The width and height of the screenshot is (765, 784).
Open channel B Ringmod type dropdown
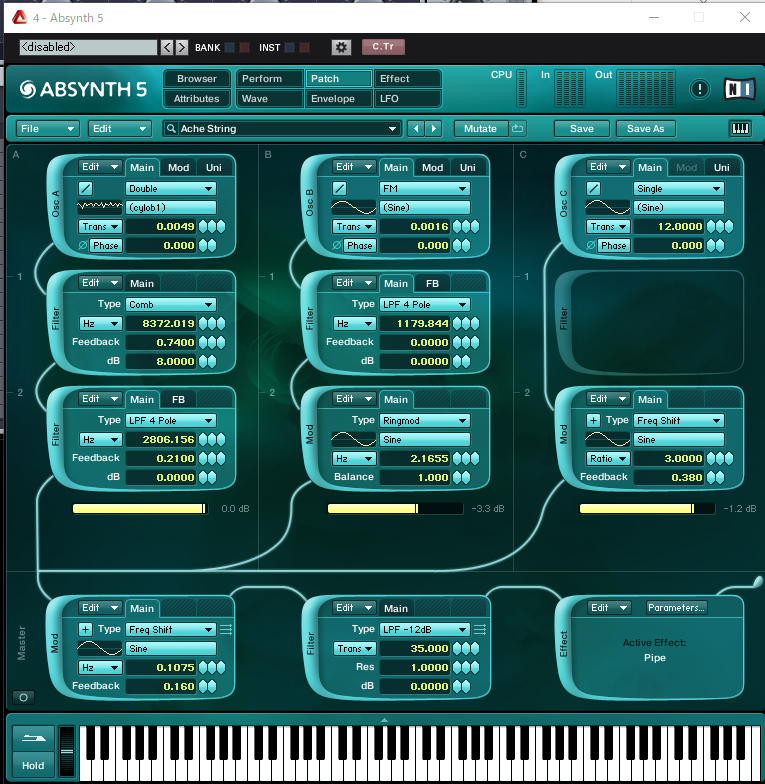(425, 420)
